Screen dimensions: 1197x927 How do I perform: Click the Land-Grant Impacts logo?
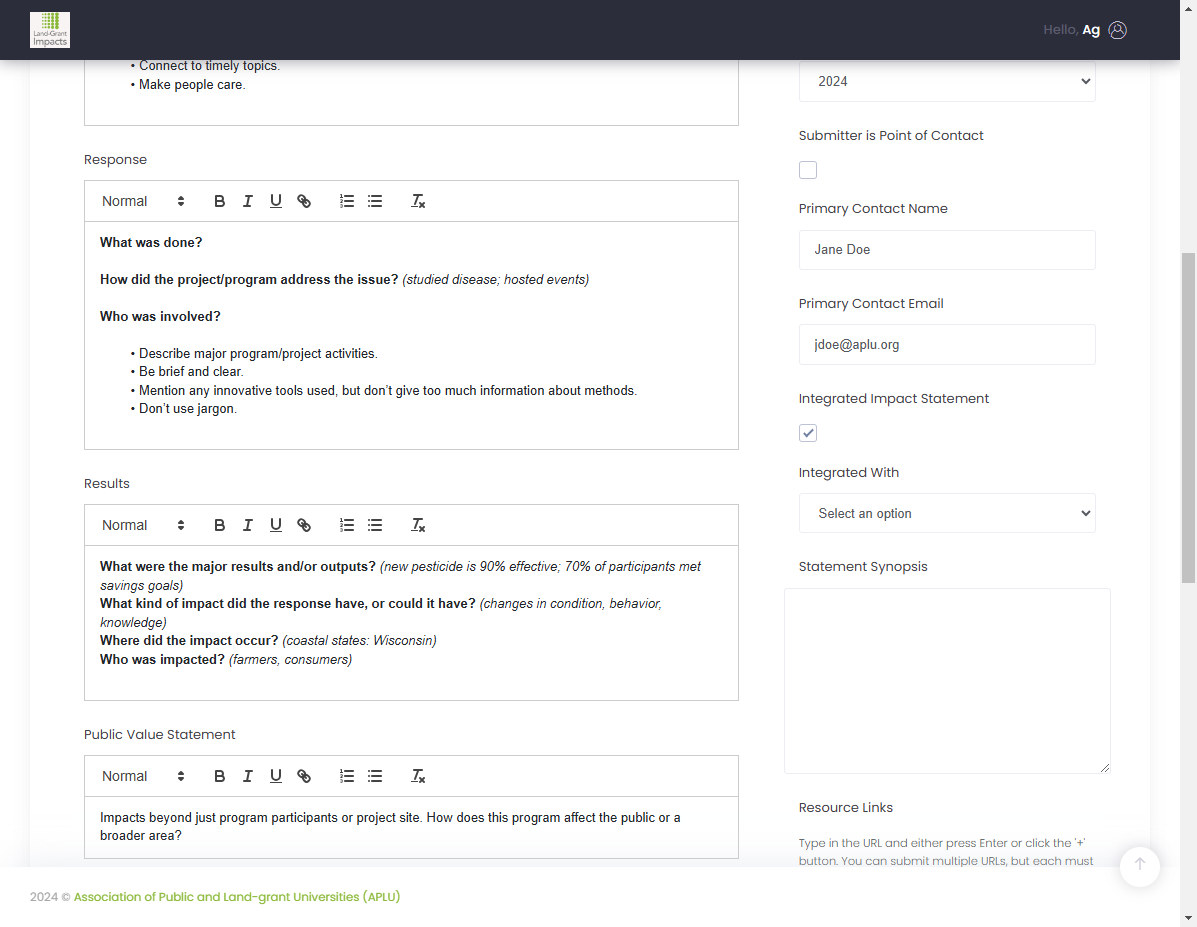(x=50, y=30)
